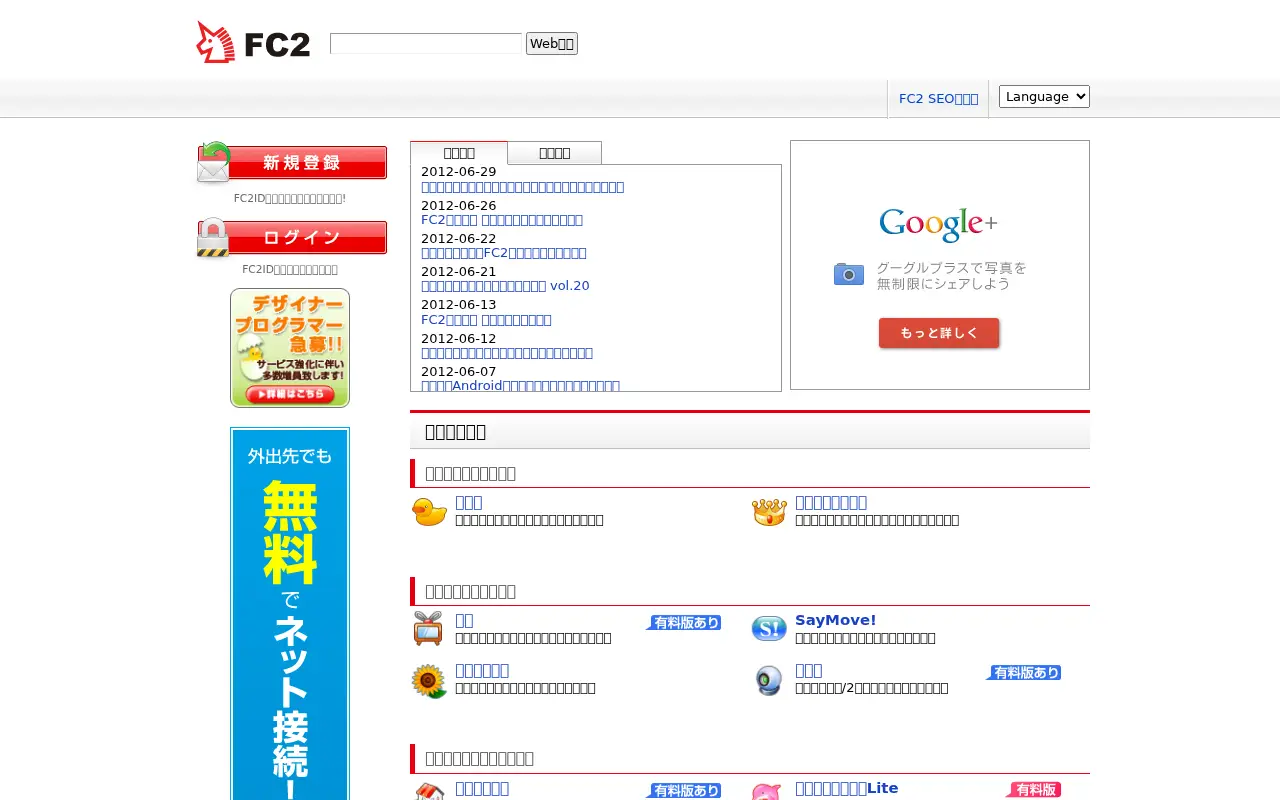Open the SayMove! blue S! icon
Screen dimensions: 1280x800
tap(769, 628)
